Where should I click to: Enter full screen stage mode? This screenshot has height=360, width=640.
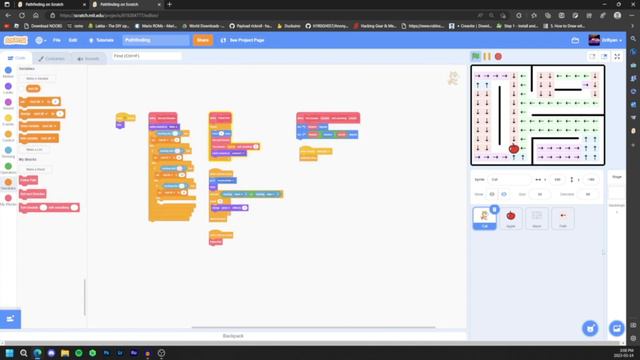pyautogui.click(x=617, y=56)
